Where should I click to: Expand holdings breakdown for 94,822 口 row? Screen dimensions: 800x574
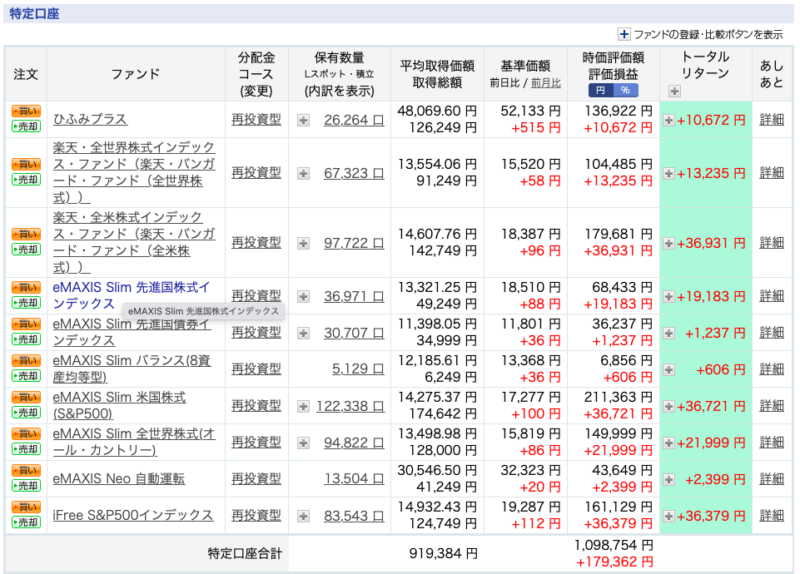coord(304,443)
